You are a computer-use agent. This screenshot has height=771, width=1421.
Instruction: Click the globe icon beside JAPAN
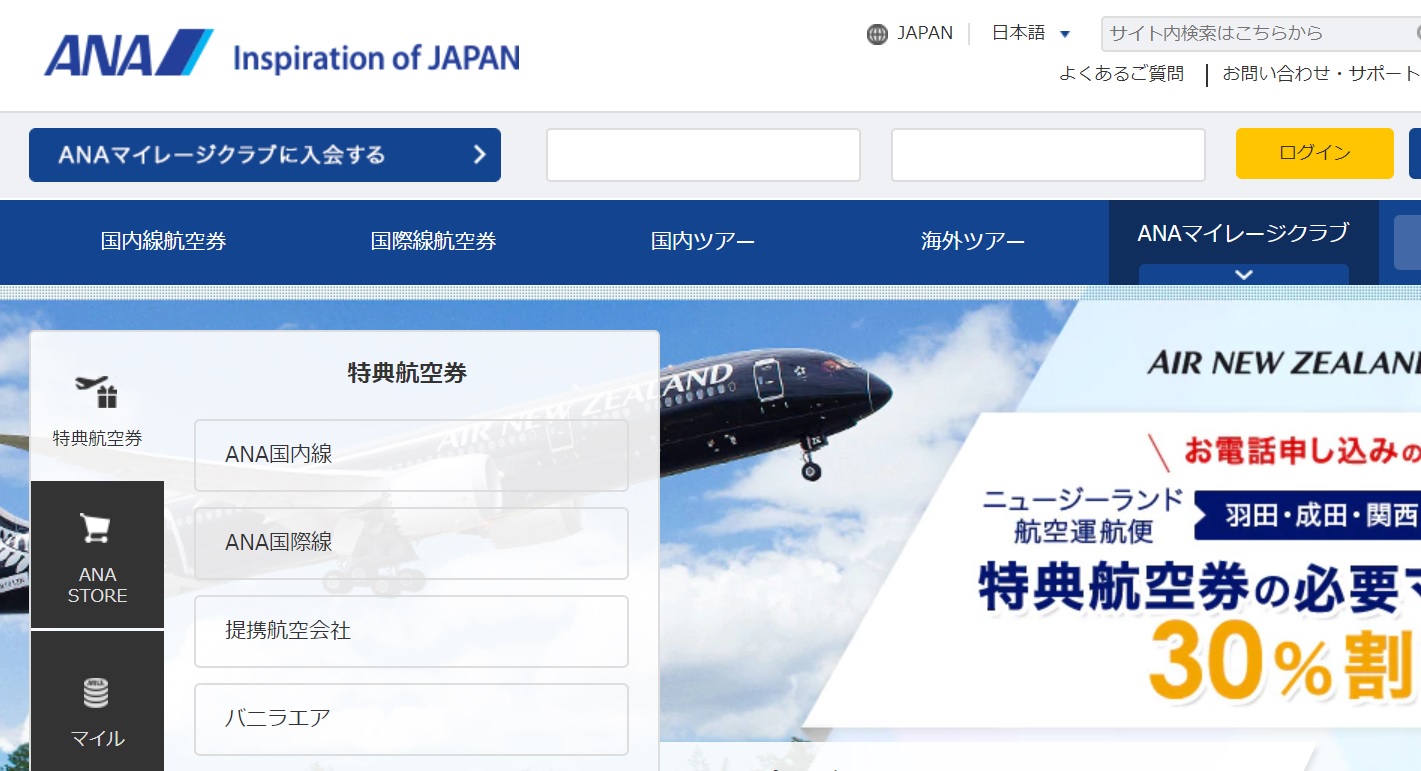coord(877,34)
